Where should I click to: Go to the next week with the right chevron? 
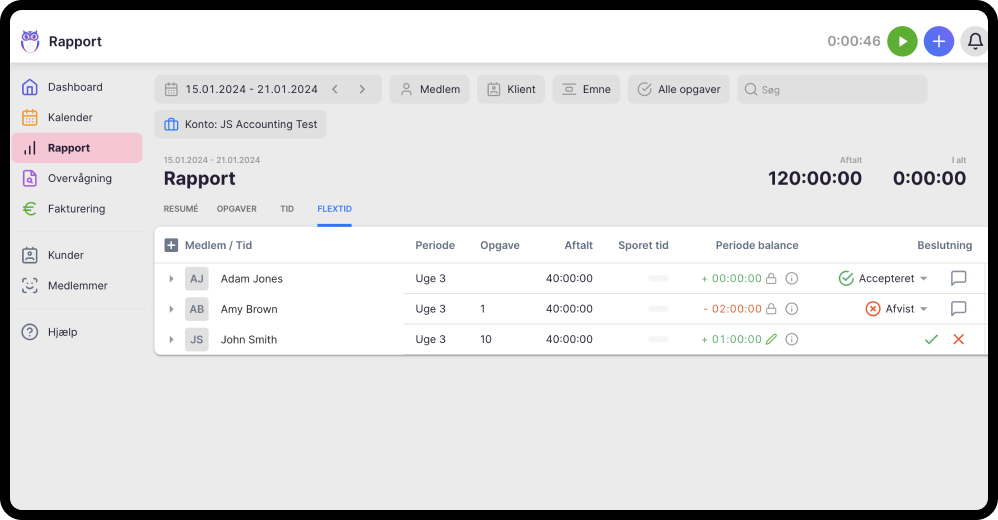click(362, 89)
